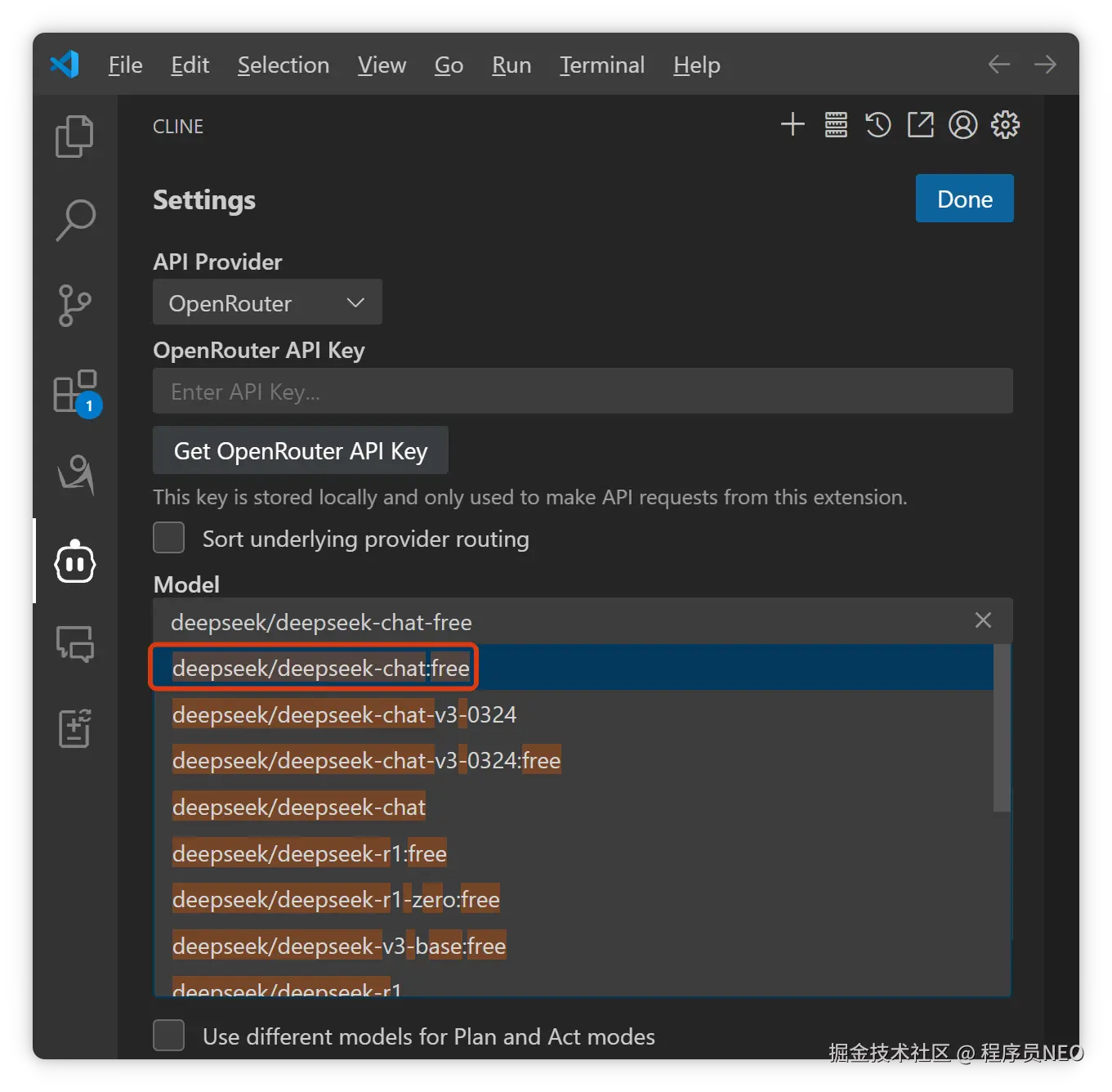The width and height of the screenshot is (1112, 1092).
Task: Open the Explorer view in activity bar
Action: click(74, 136)
